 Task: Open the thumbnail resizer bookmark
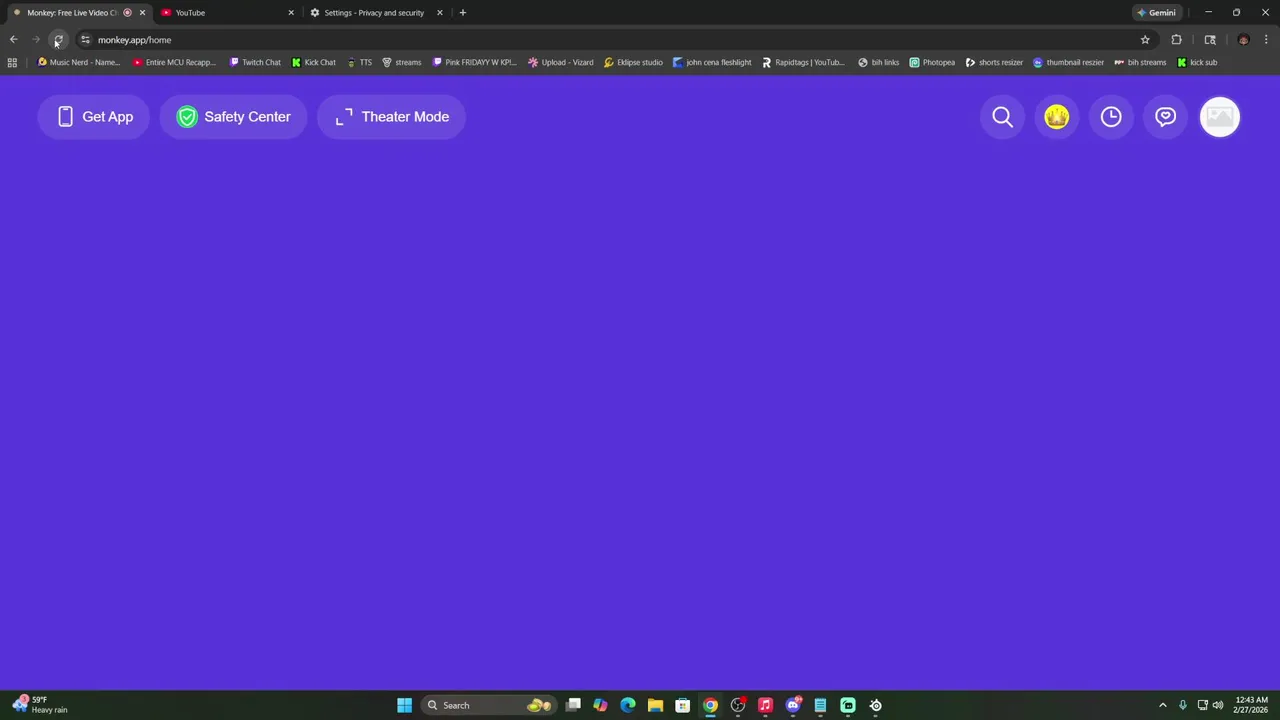coord(1068,63)
